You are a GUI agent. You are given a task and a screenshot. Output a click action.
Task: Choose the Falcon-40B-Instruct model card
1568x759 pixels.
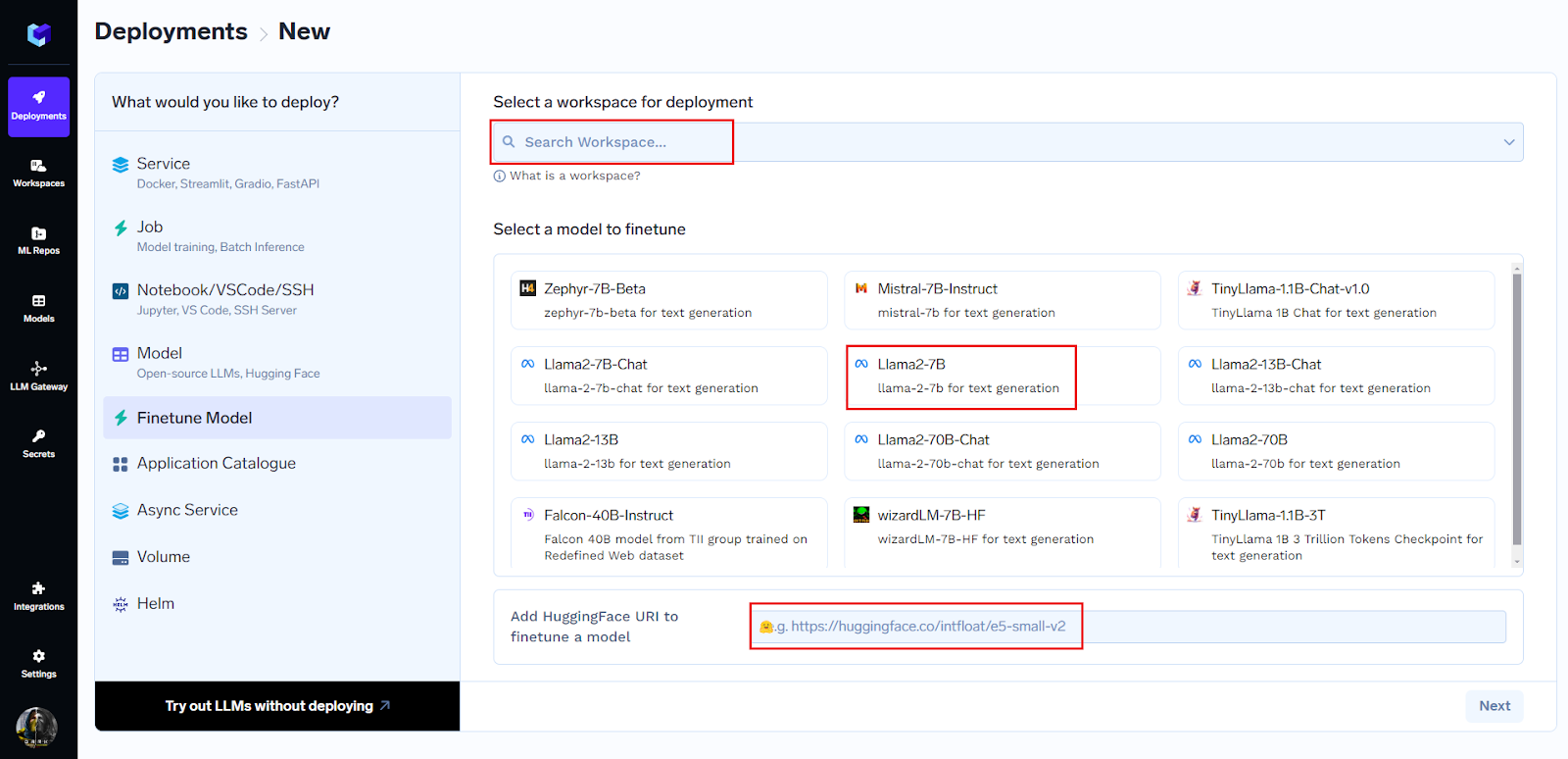(x=669, y=532)
